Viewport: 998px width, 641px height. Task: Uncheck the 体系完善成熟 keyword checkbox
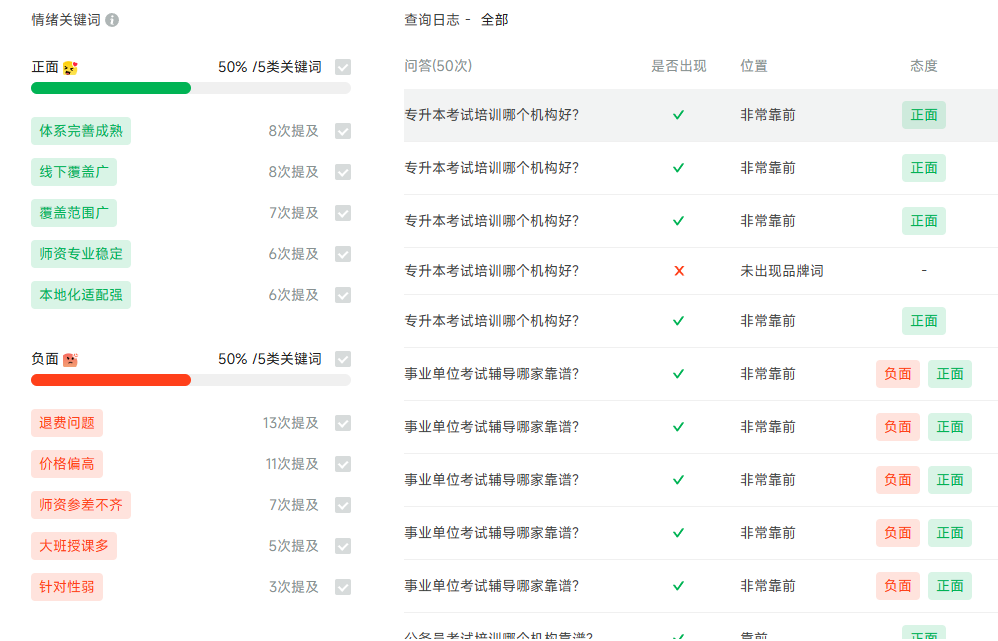coord(343,131)
